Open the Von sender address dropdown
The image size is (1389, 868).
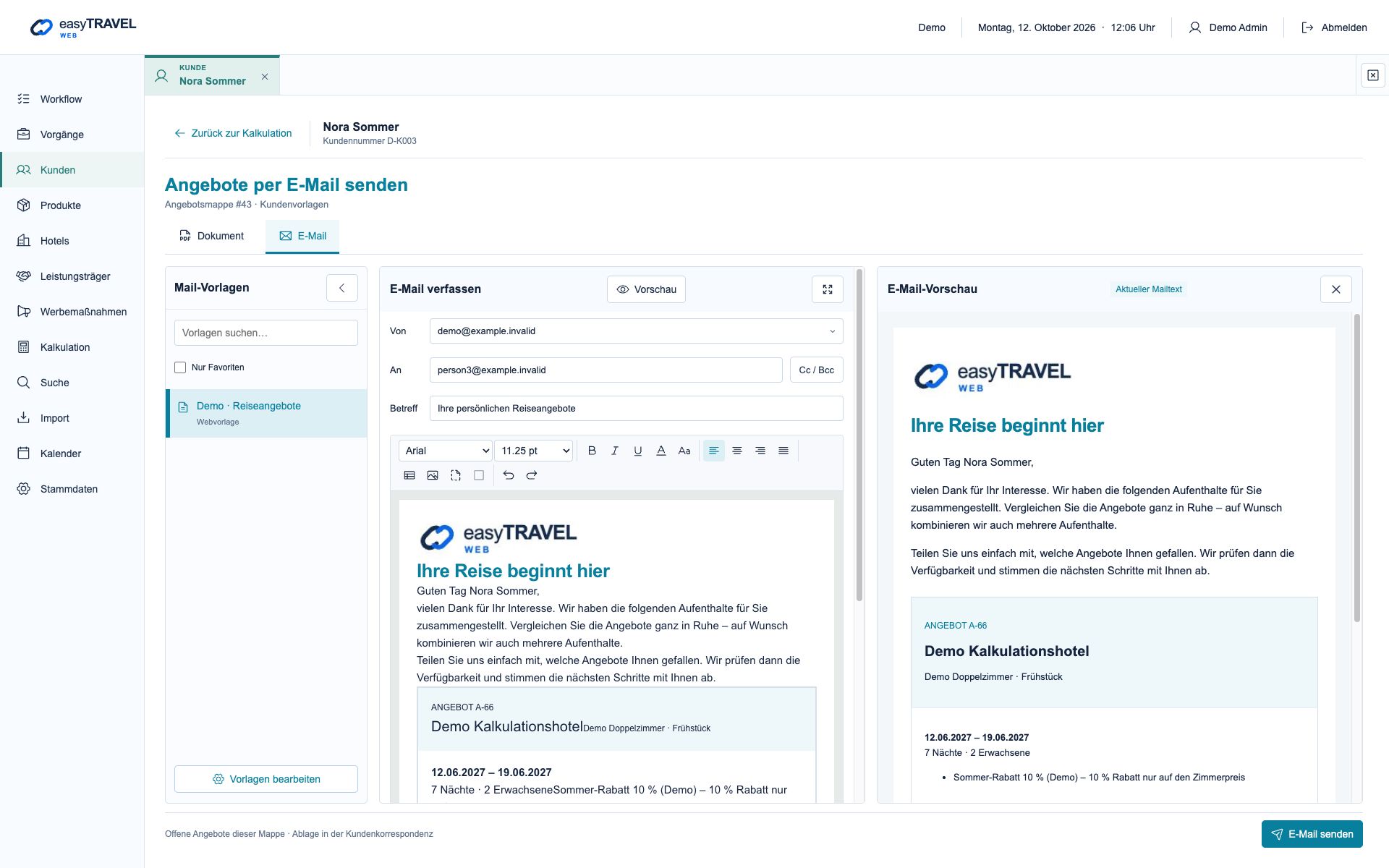coord(637,331)
